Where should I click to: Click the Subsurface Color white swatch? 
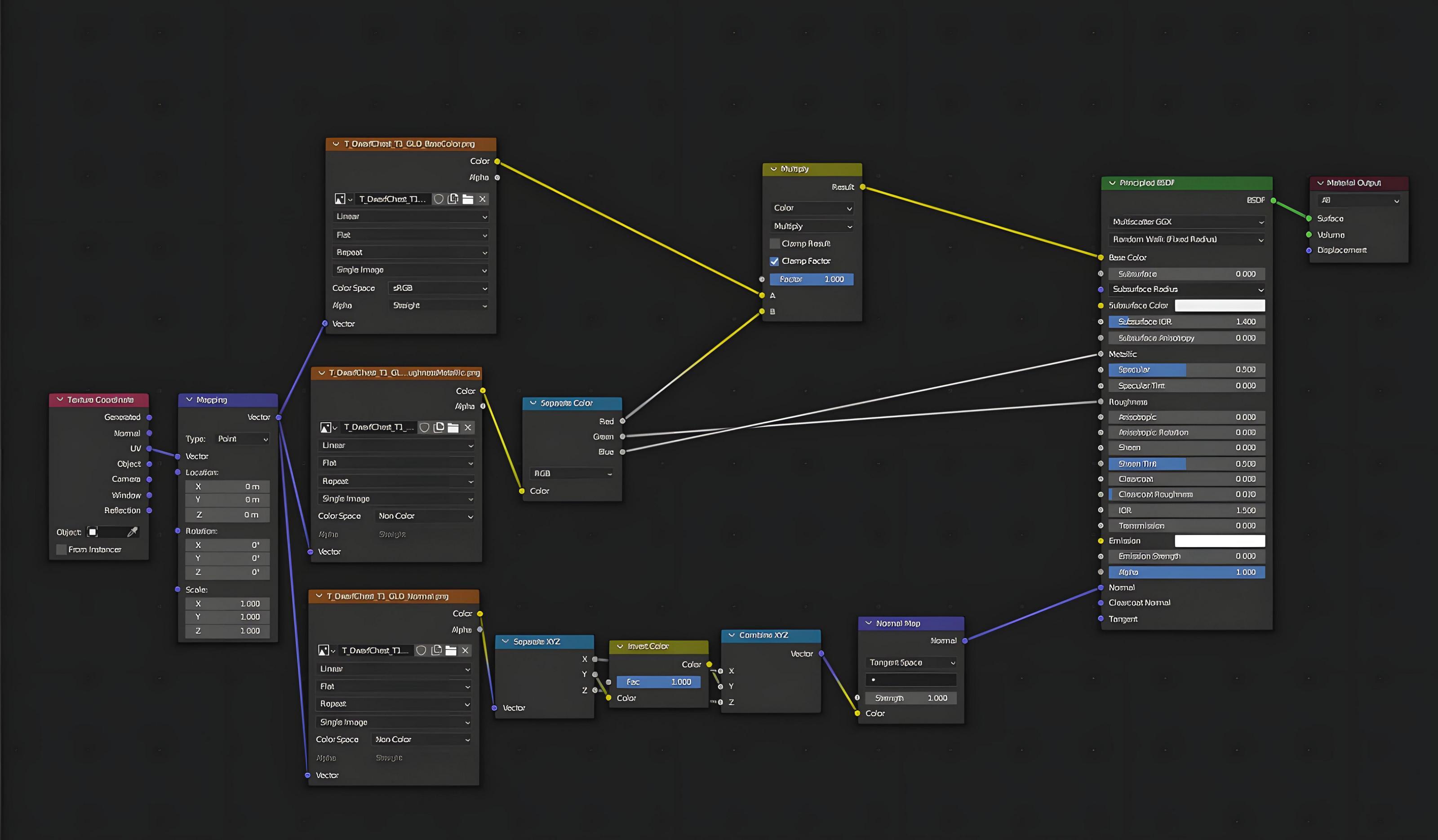point(1220,305)
